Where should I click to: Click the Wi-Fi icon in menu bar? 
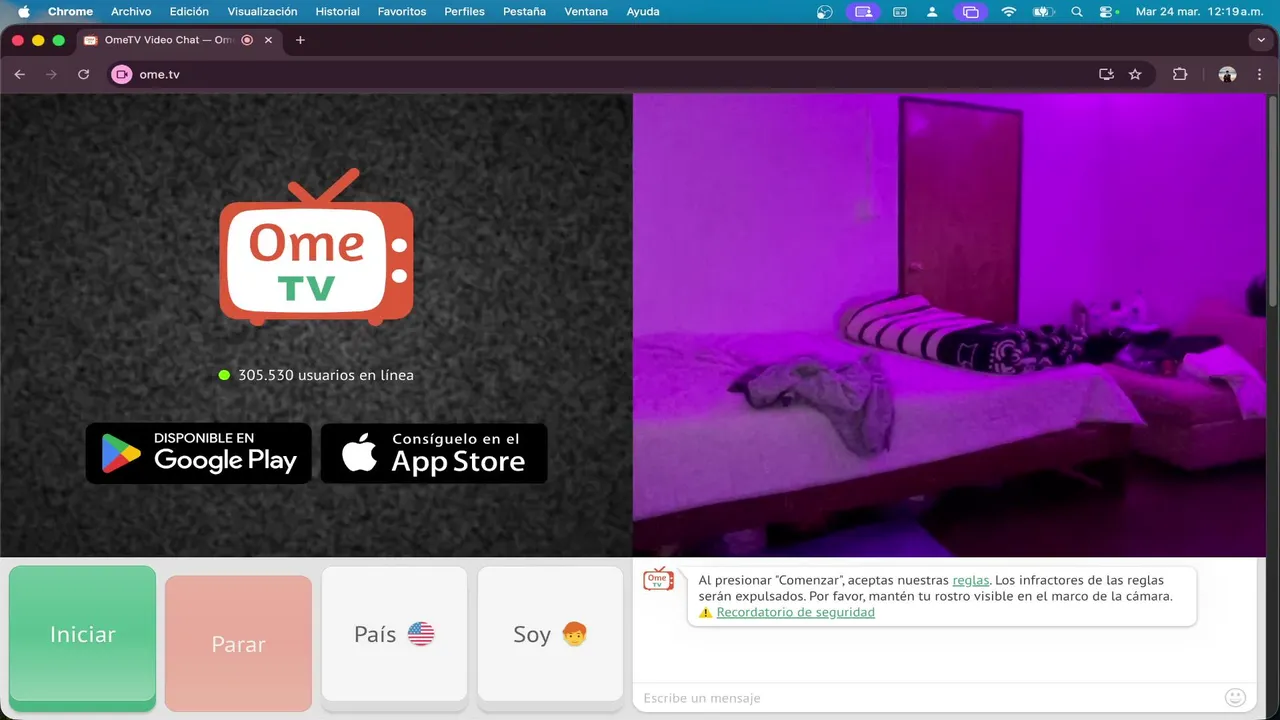point(1008,12)
